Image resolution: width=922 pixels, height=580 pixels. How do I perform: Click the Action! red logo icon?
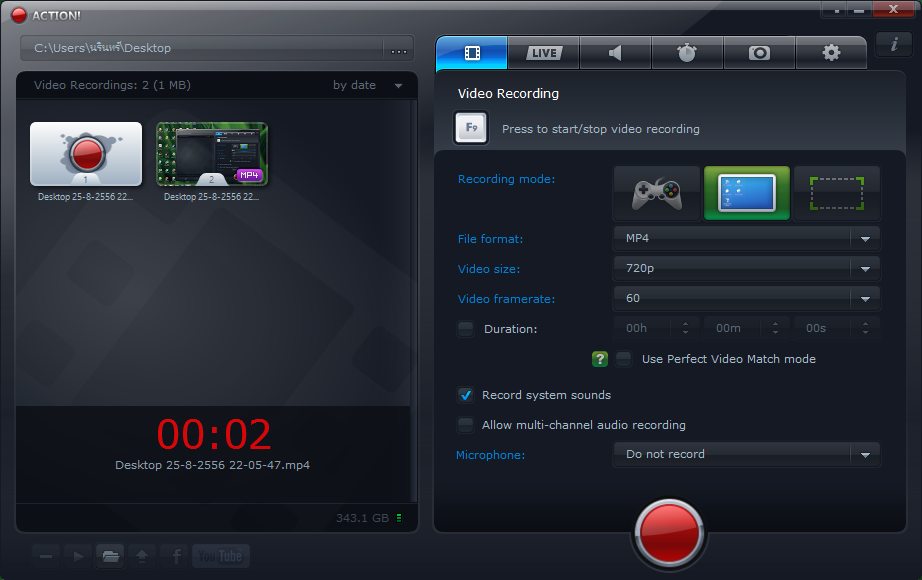tap(19, 15)
